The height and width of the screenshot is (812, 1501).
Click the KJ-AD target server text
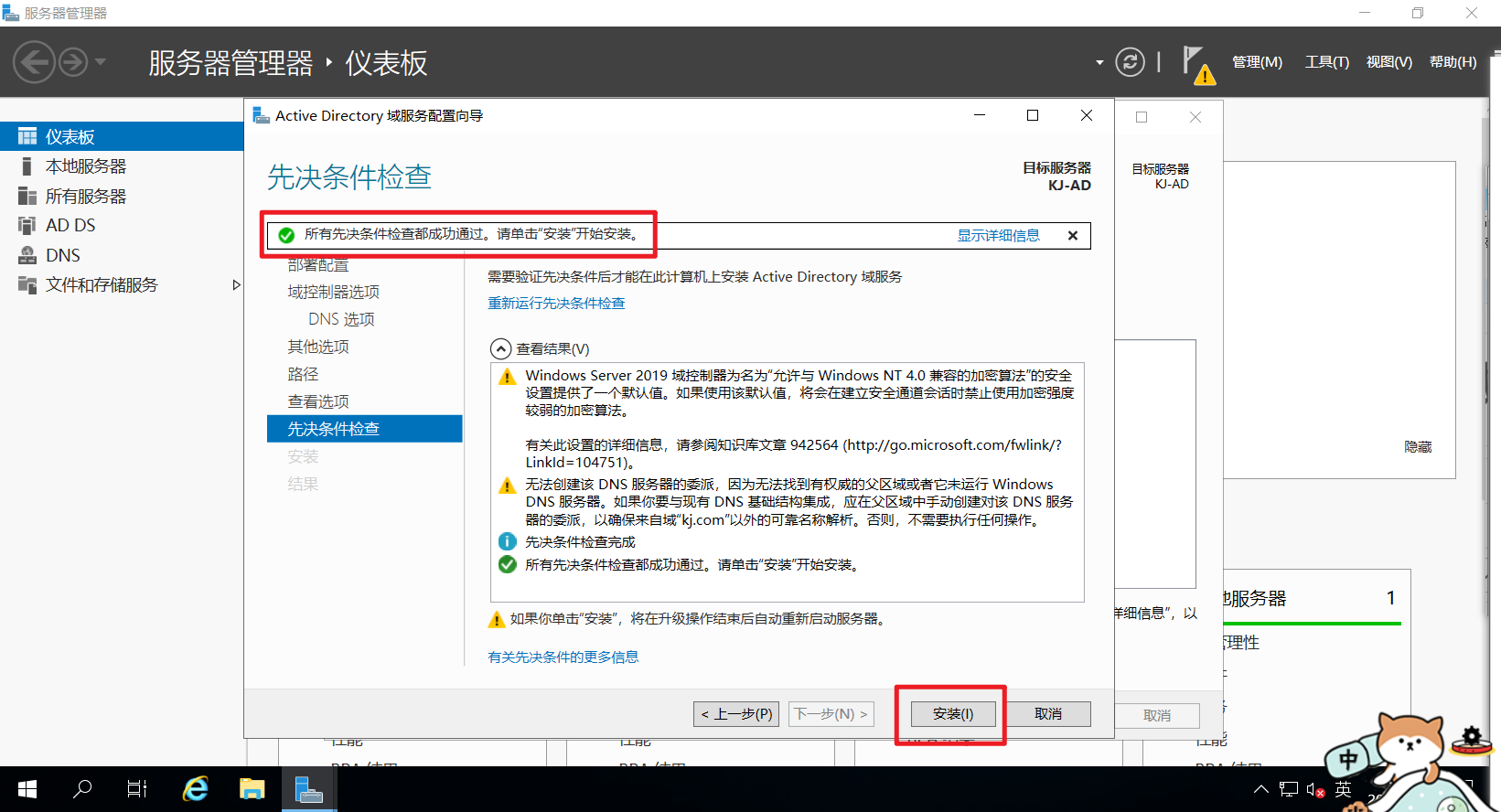pos(1069,185)
